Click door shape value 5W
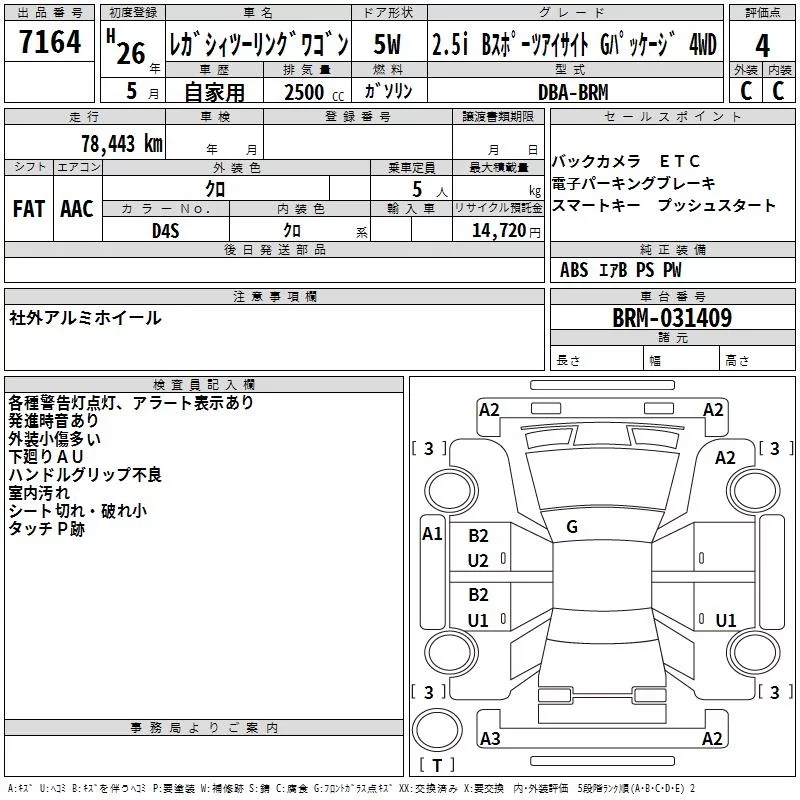 tap(387, 44)
